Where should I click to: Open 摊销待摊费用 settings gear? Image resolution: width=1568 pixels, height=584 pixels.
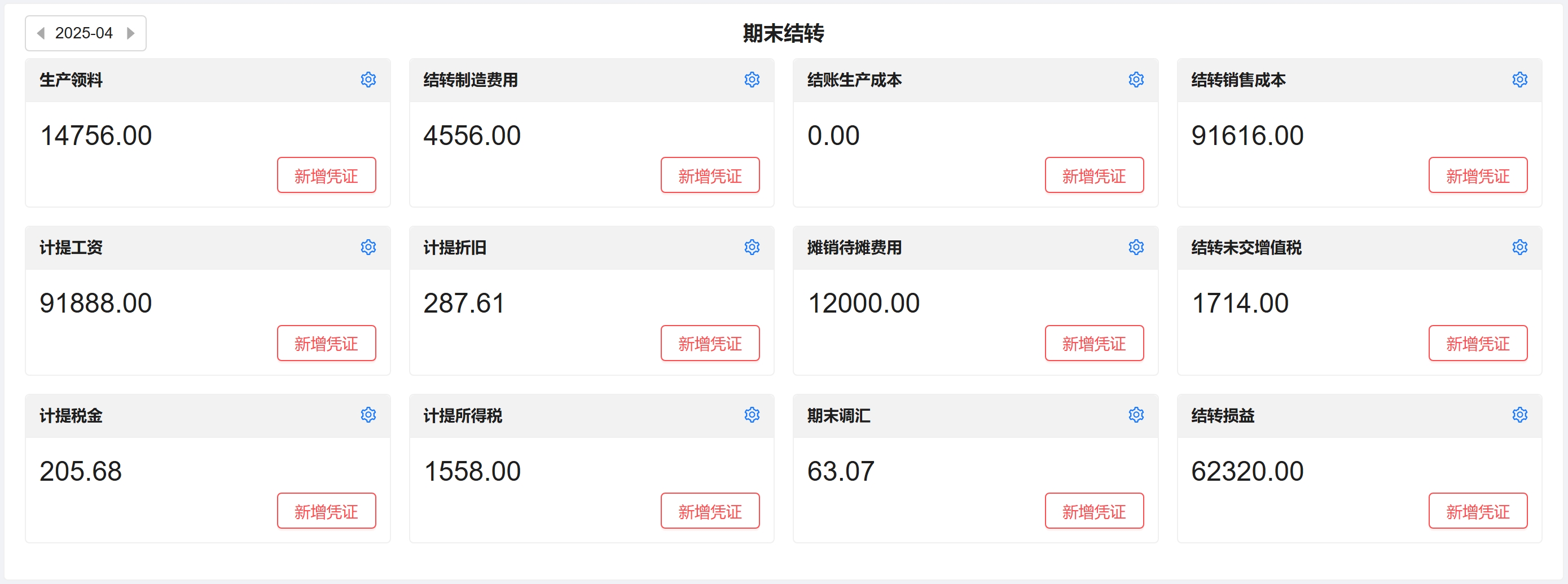1136,247
